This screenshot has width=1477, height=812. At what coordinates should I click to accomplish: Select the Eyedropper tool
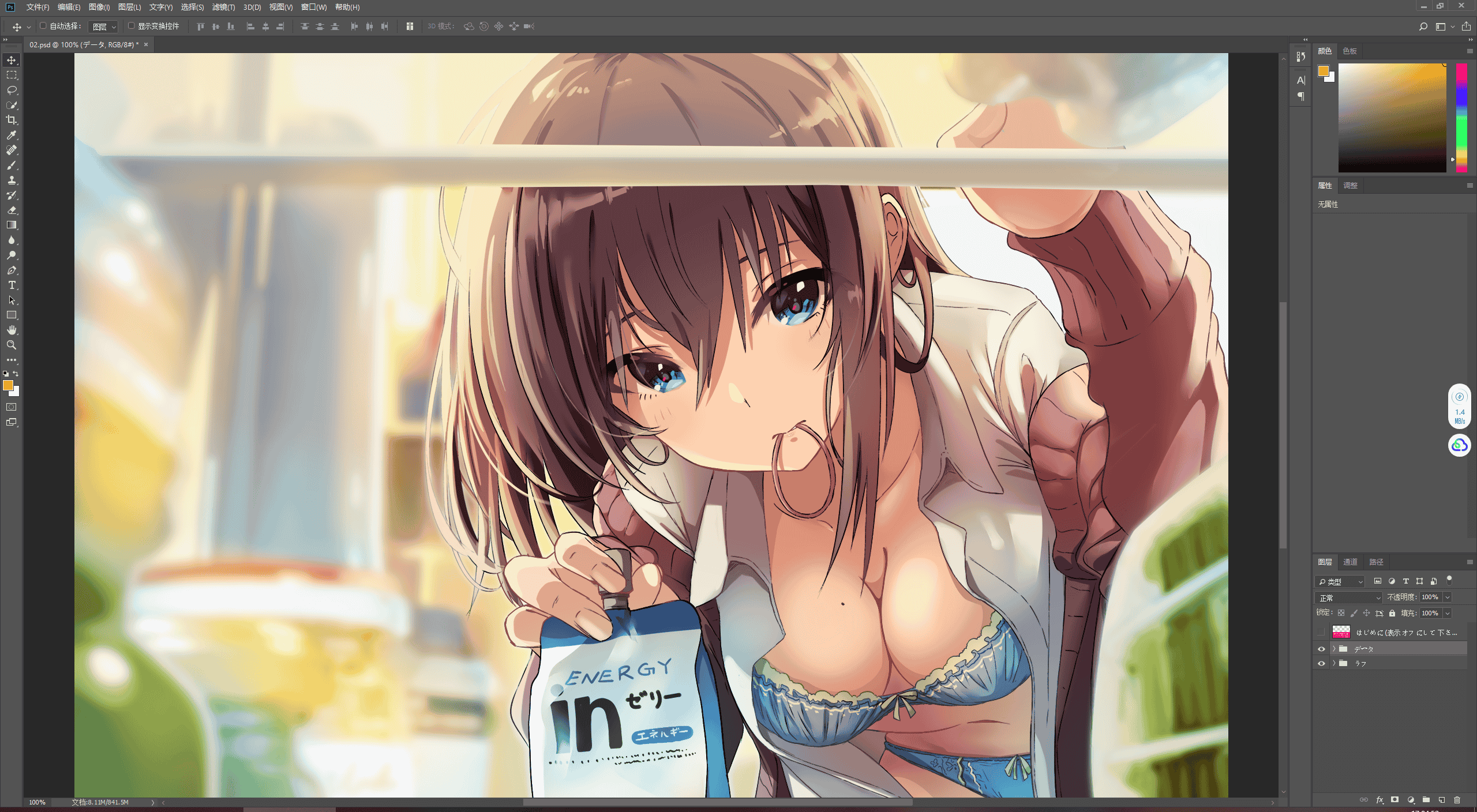[12, 135]
